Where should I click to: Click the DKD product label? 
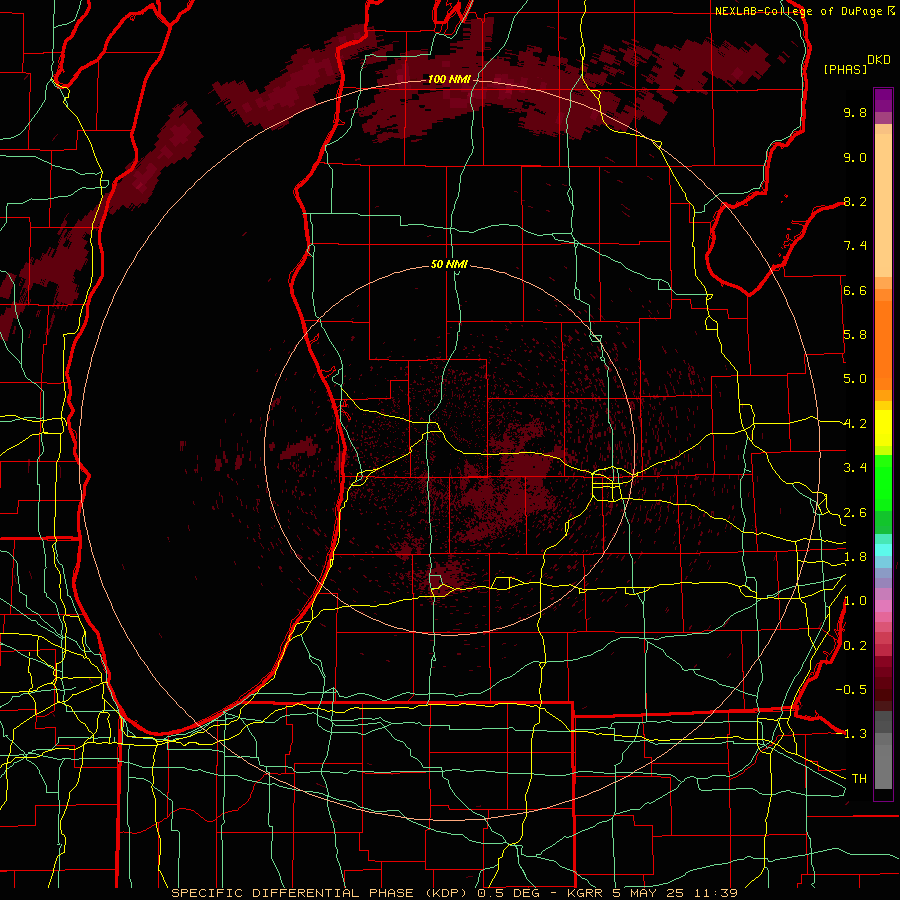click(x=879, y=60)
